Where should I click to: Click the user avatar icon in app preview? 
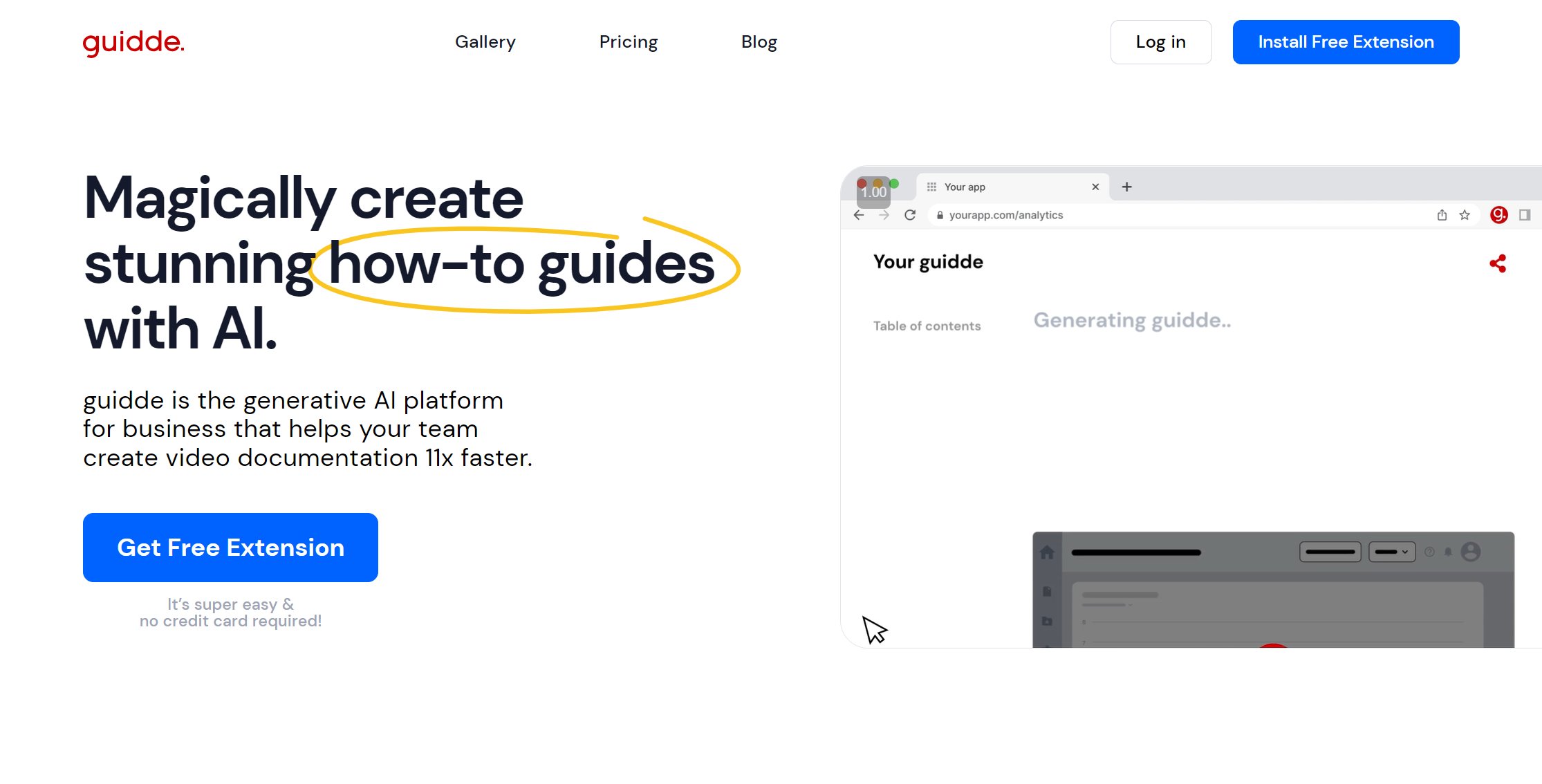click(1471, 552)
